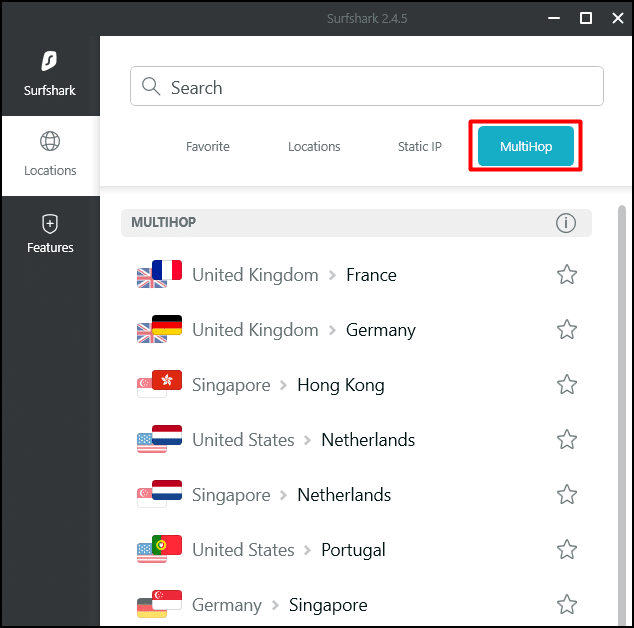Open the MultiHop info icon
This screenshot has height=628, width=634.
(565, 223)
